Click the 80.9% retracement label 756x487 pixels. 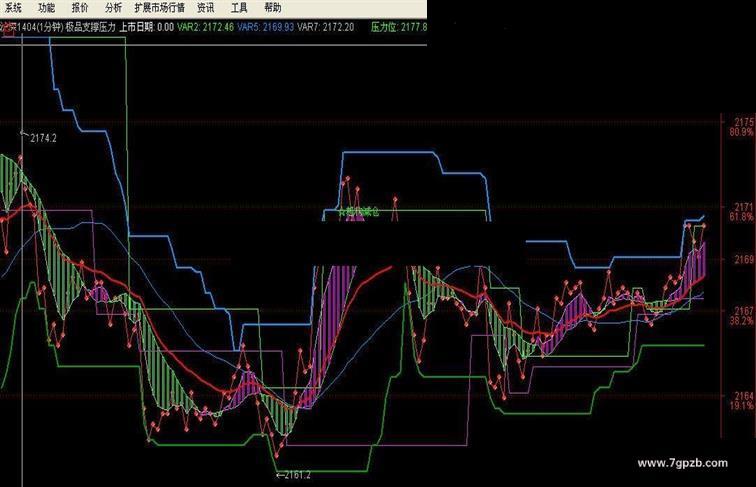point(742,132)
